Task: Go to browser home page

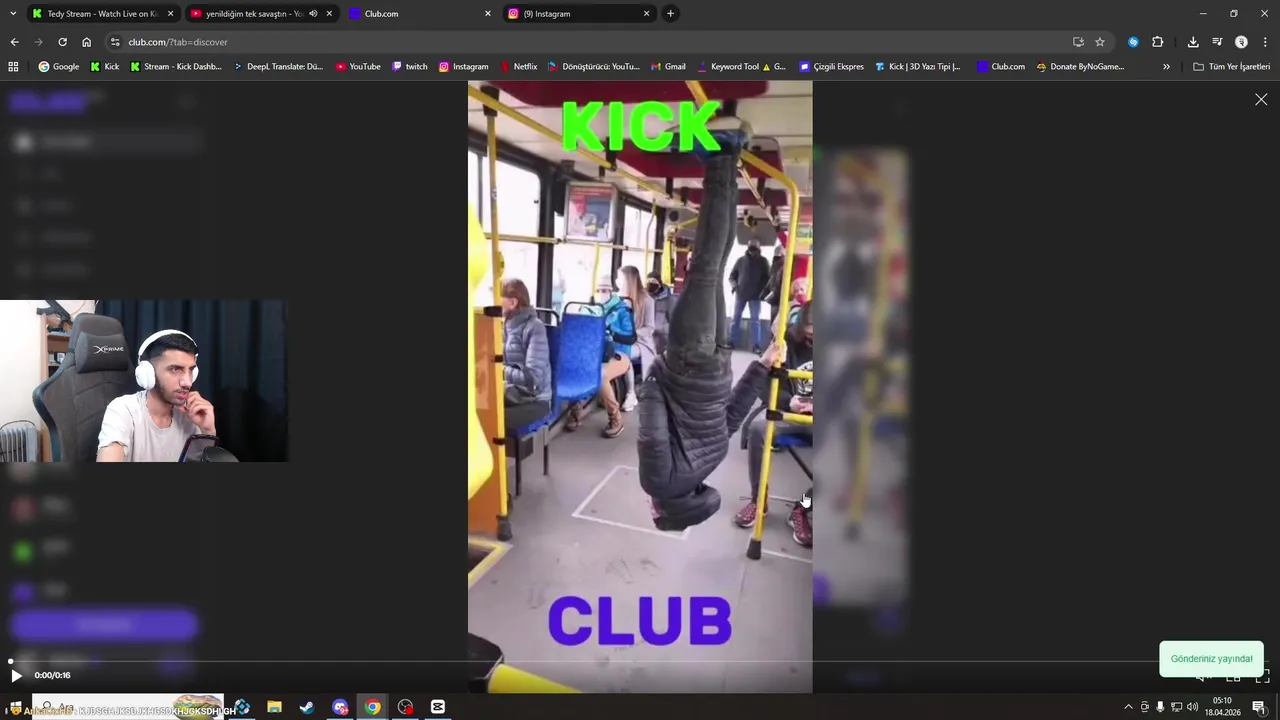Action: pyautogui.click(x=86, y=42)
